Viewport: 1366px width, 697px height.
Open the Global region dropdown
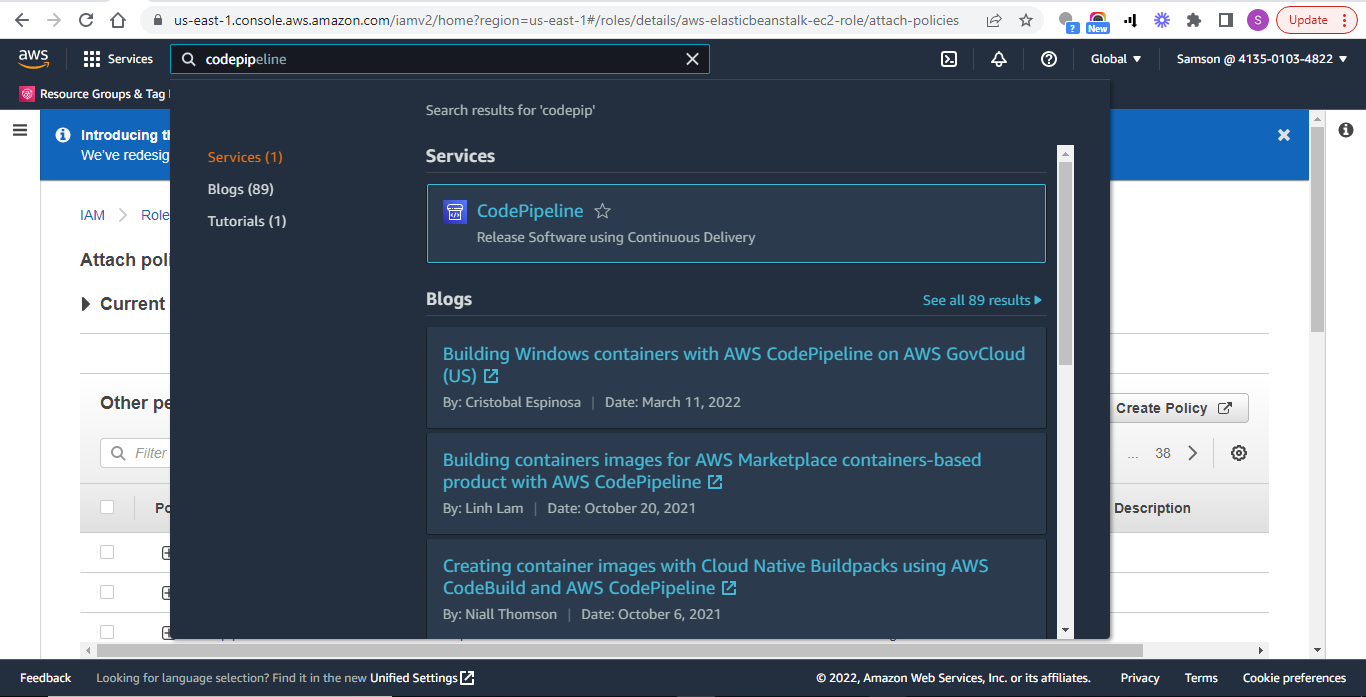pyautogui.click(x=1114, y=59)
